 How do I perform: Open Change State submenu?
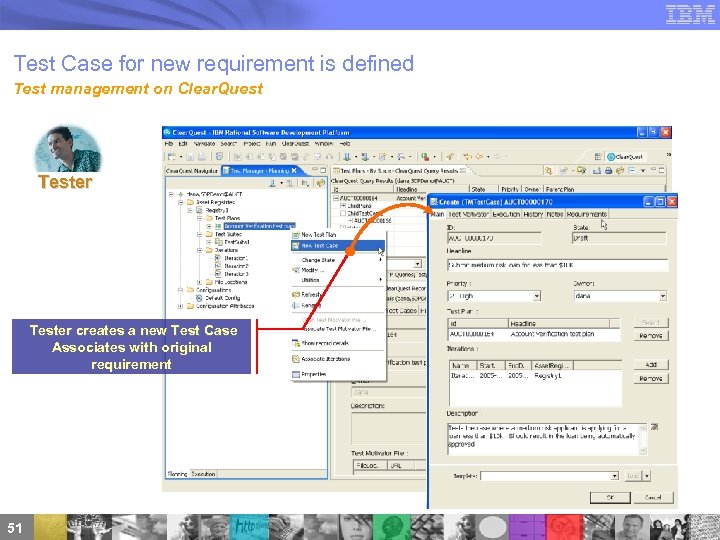[x=338, y=260]
